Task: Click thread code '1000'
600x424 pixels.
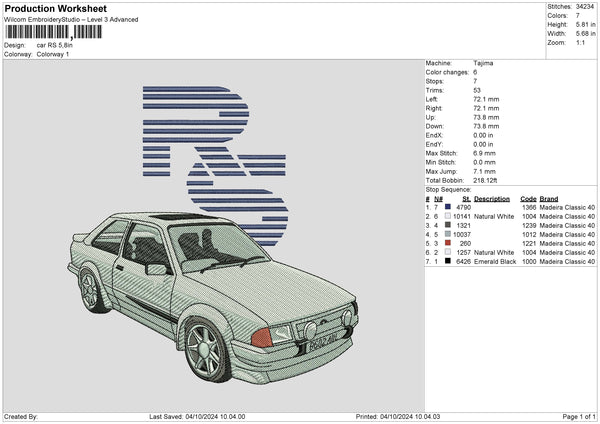Action: point(529,261)
